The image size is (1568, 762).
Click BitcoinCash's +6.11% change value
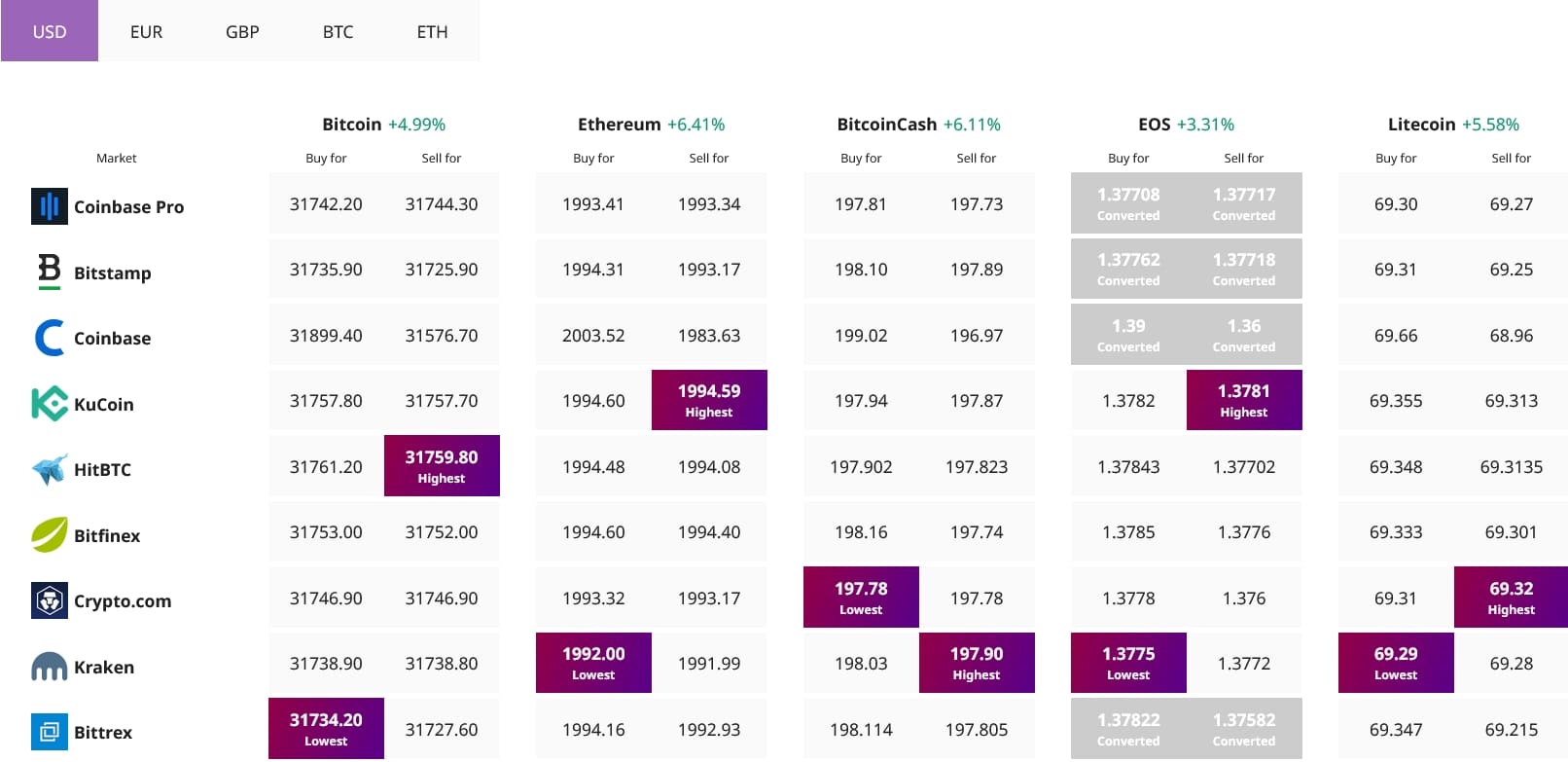tap(972, 124)
